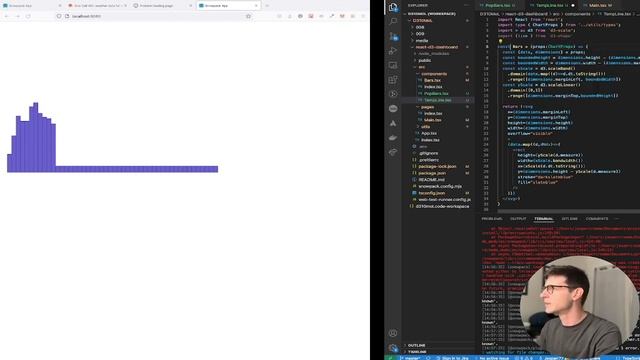Viewport: 640px width, 360px height.
Task: Expand the OUTLINE section
Action: tap(437, 345)
